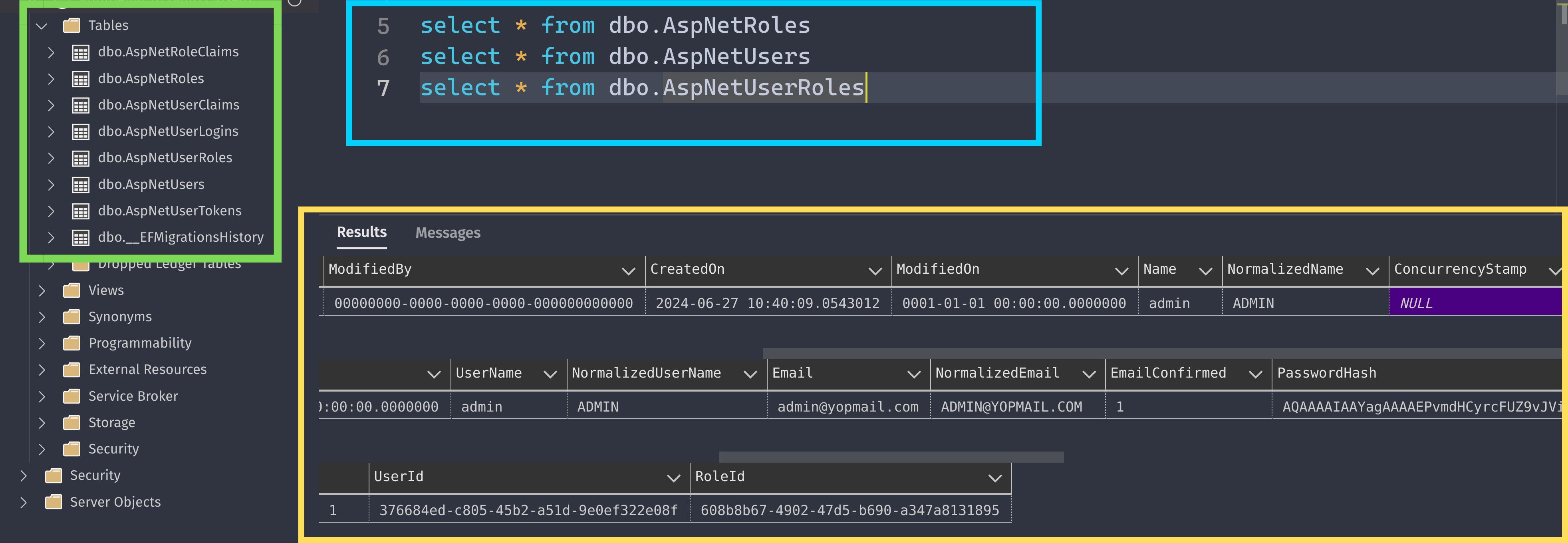Screen dimensions: 1568x543
Task: Expand the dbo.AspNetUsers table node
Action: [x=51, y=185]
